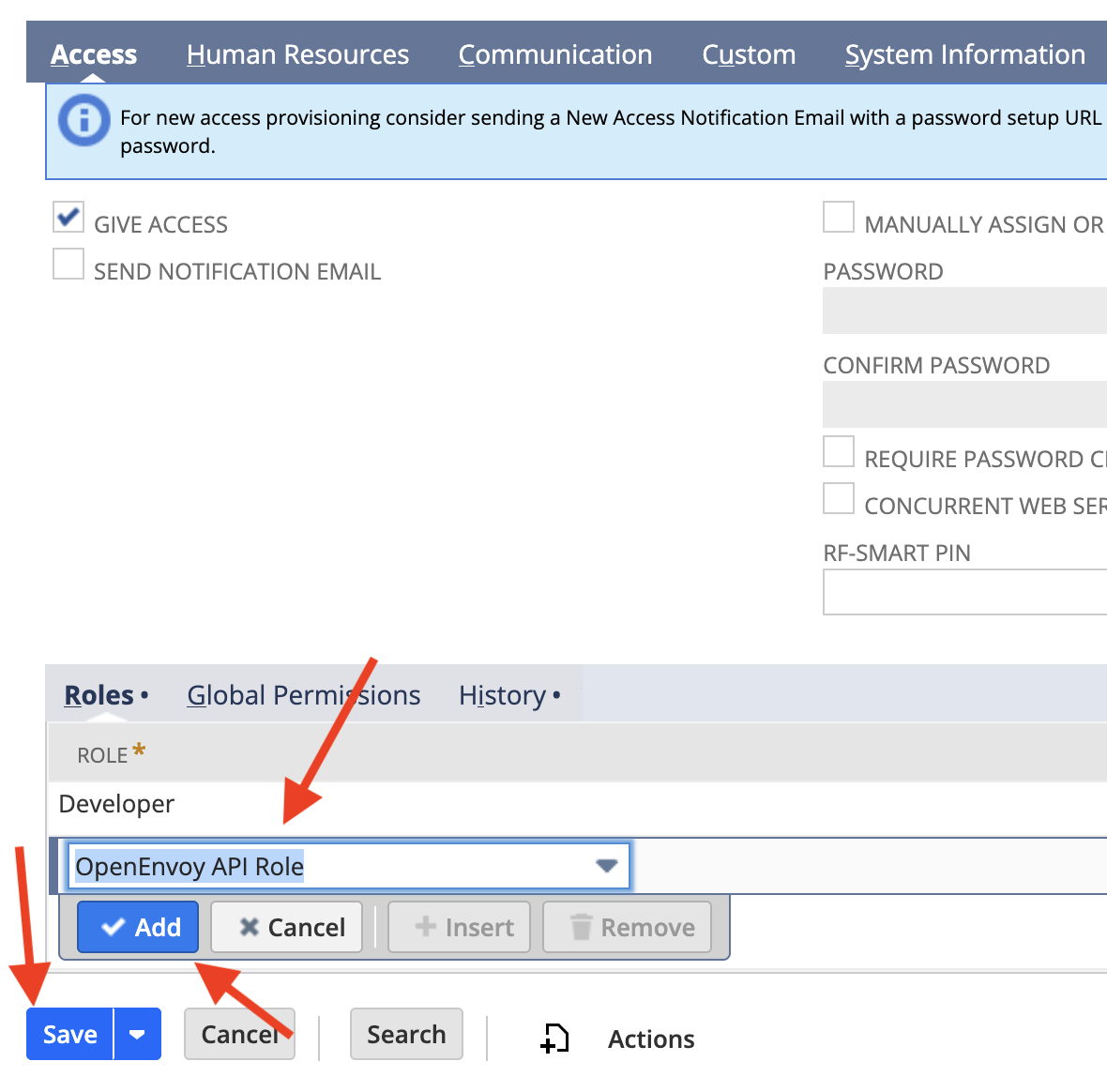Screen dimensions: 1107x1092
Task: Tick the Manually Assign password checkbox
Action: (x=839, y=217)
